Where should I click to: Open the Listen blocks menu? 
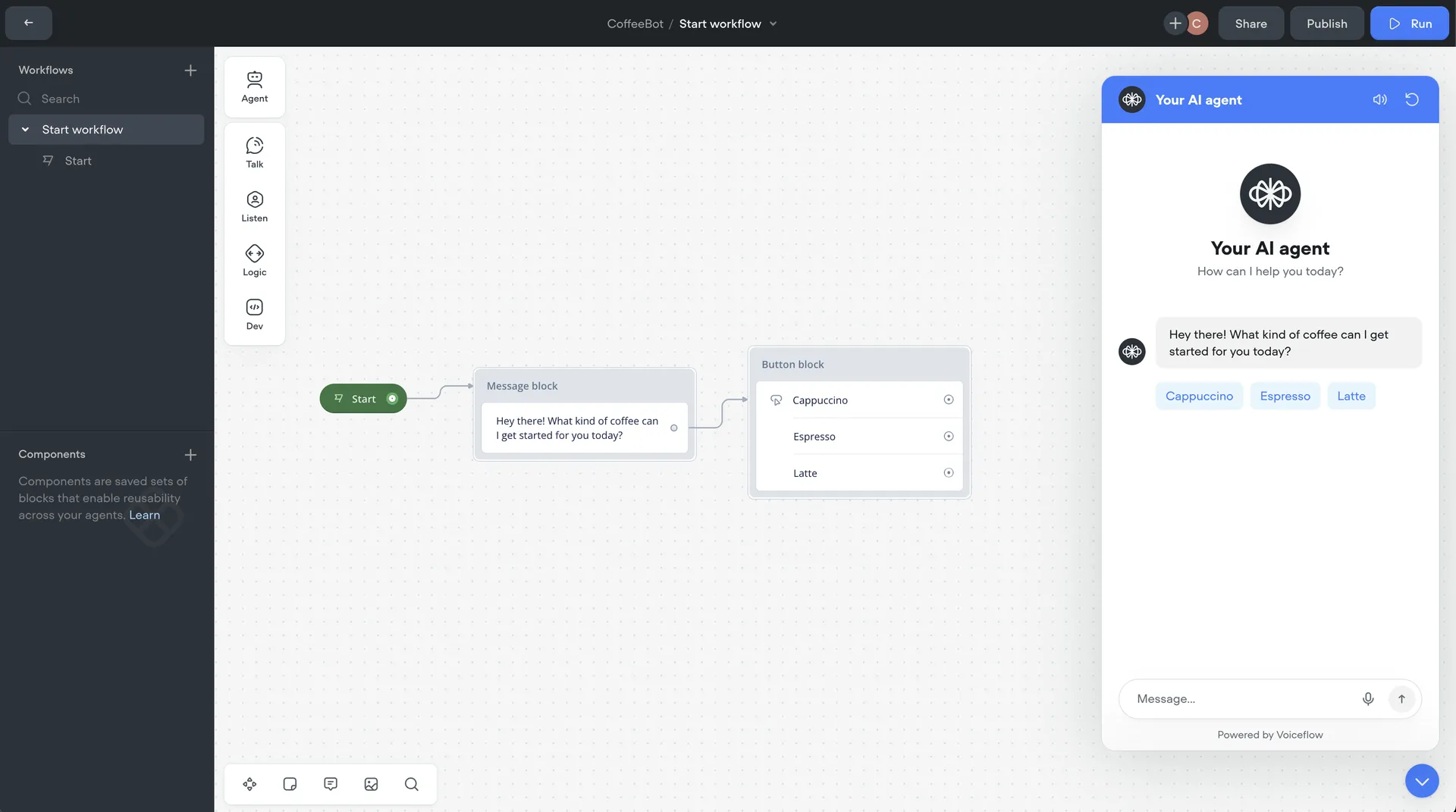coord(255,206)
